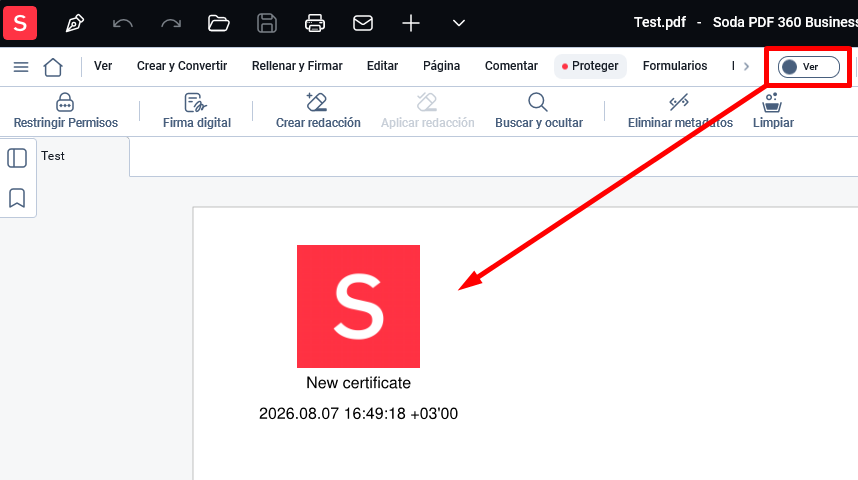Open the Ver ribbon tab

coord(103,66)
